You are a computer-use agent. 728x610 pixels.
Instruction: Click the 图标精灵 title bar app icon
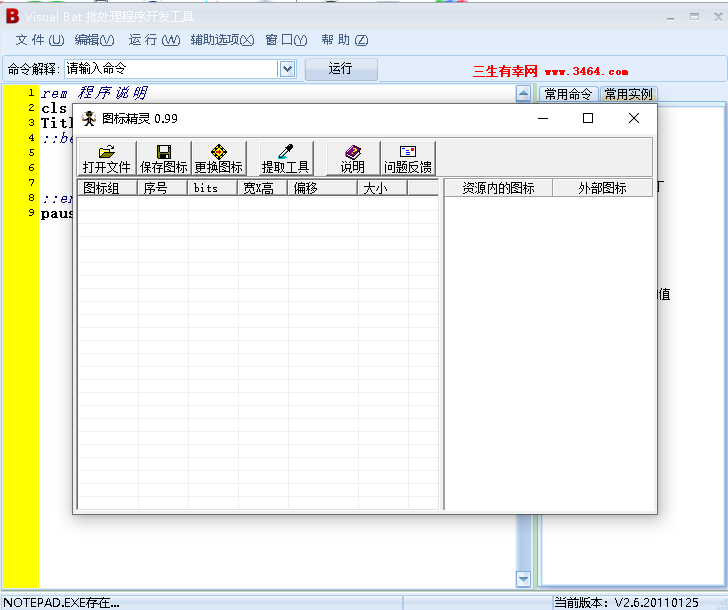88,118
